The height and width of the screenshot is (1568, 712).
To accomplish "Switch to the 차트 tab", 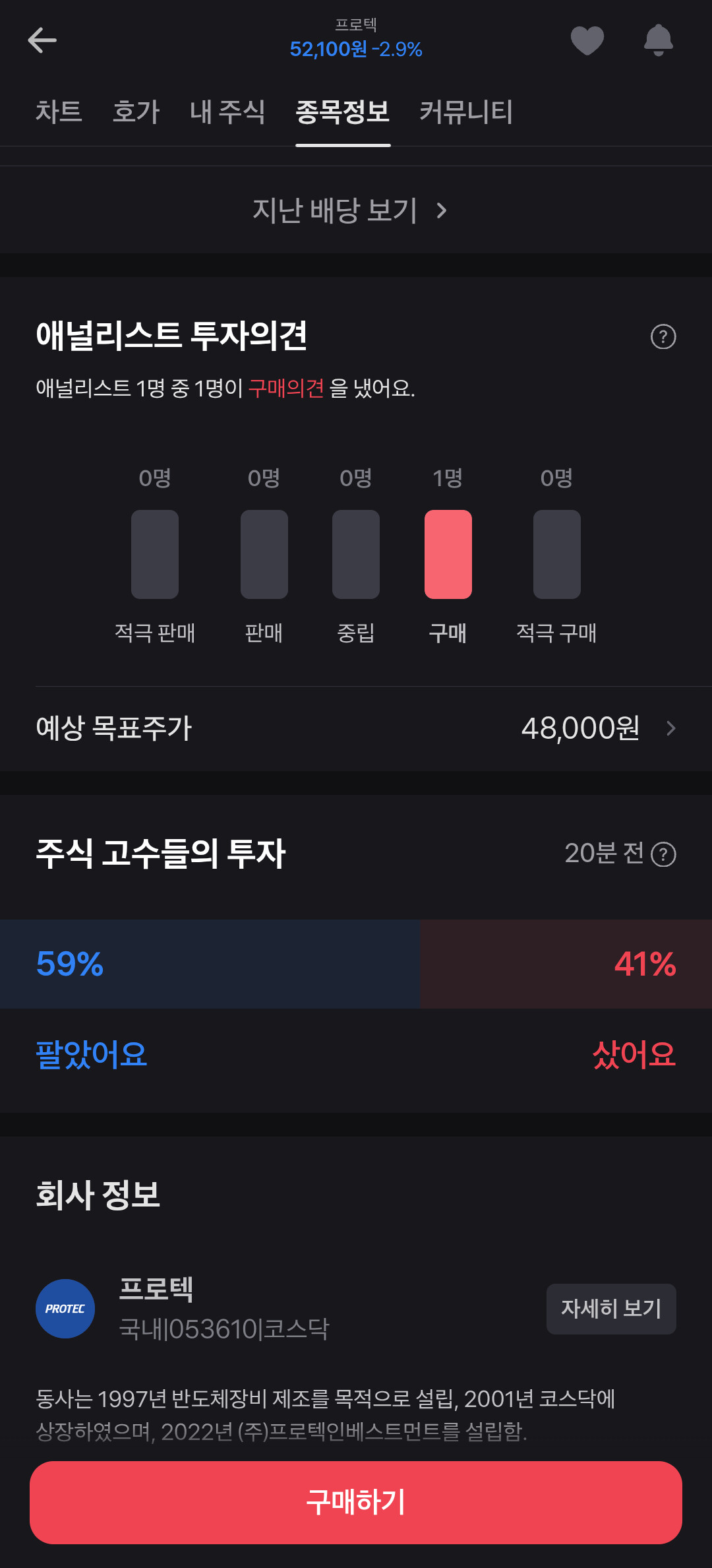I will 59,111.
